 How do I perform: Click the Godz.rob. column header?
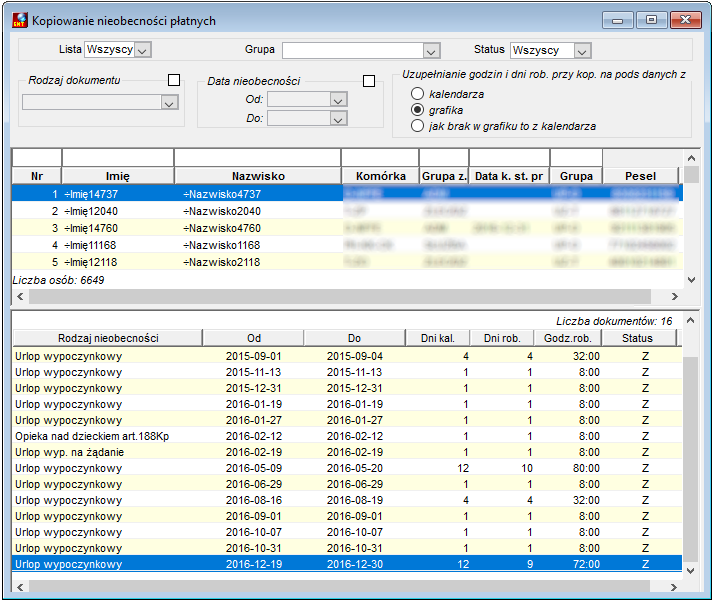tap(567, 338)
